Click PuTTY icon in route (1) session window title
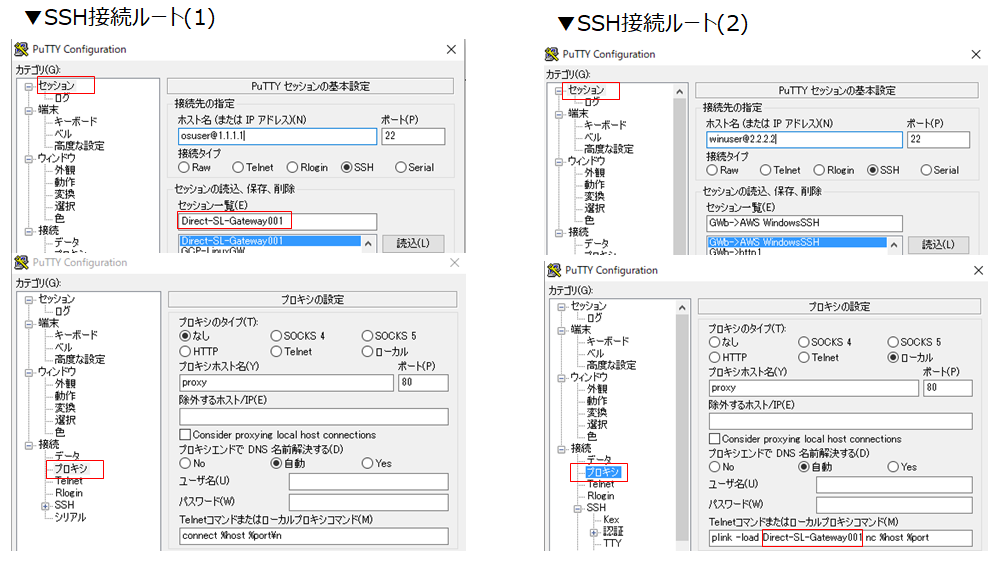The width and height of the screenshot is (992, 564). pyautogui.click(x=22, y=49)
